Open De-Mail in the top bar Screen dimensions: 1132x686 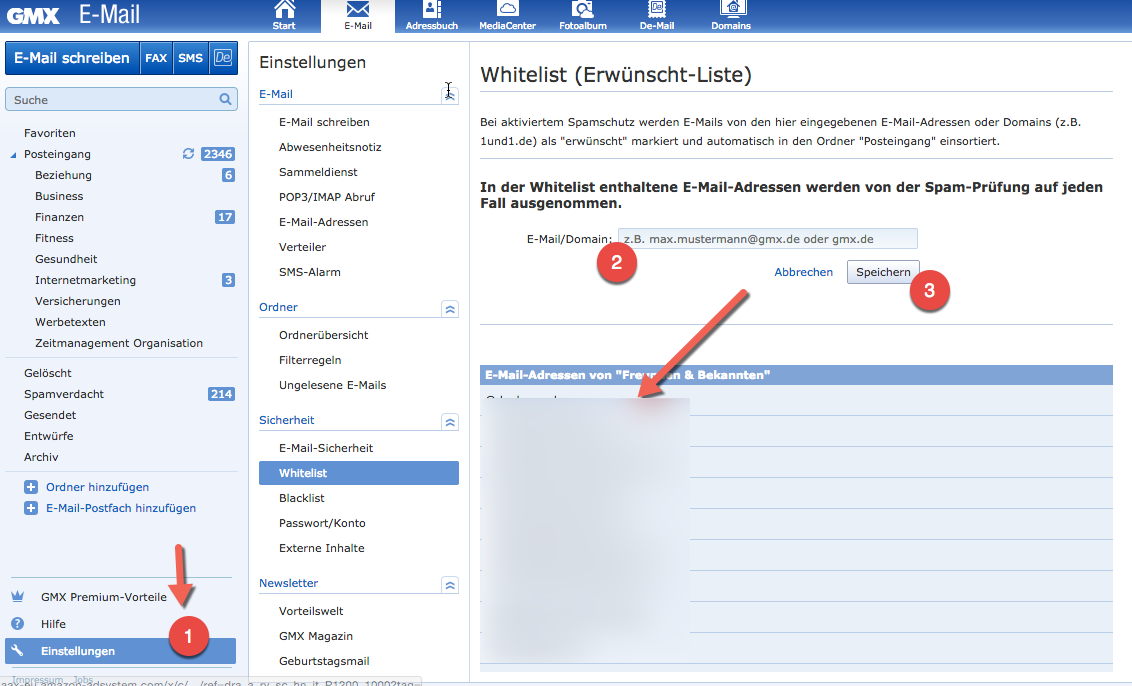(657, 16)
